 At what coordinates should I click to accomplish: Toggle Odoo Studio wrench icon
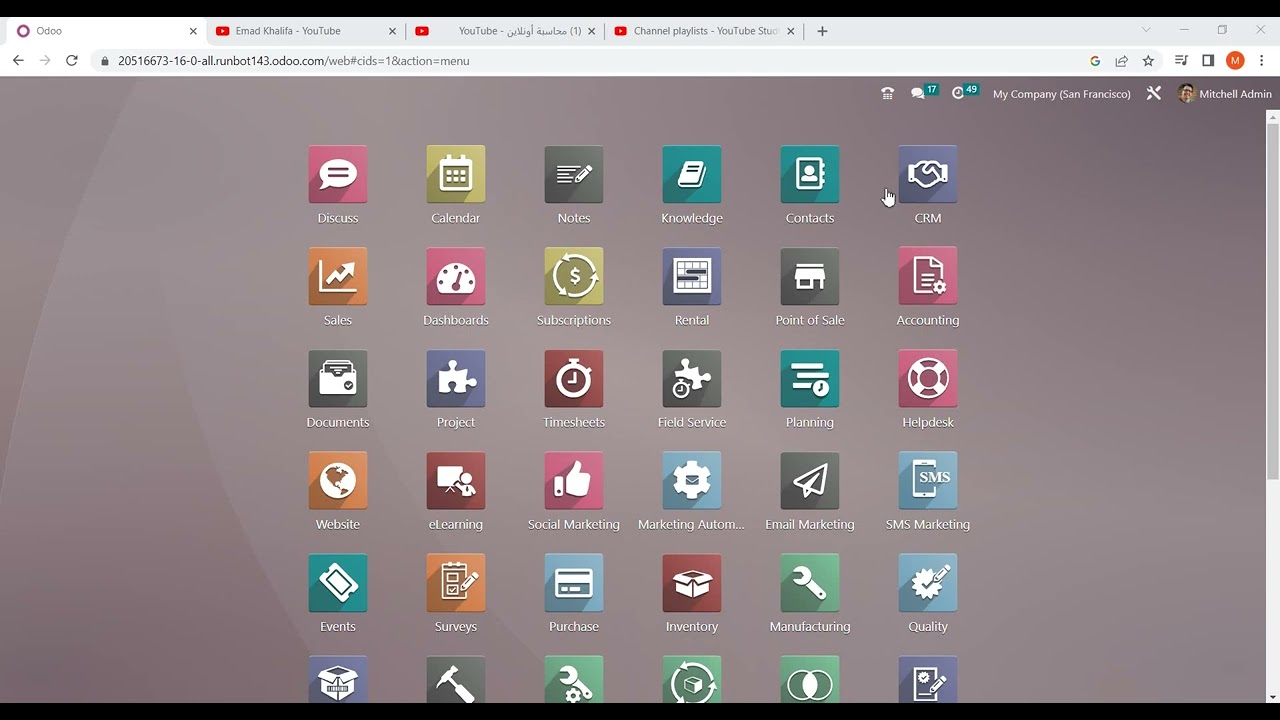pyautogui.click(x=1154, y=94)
